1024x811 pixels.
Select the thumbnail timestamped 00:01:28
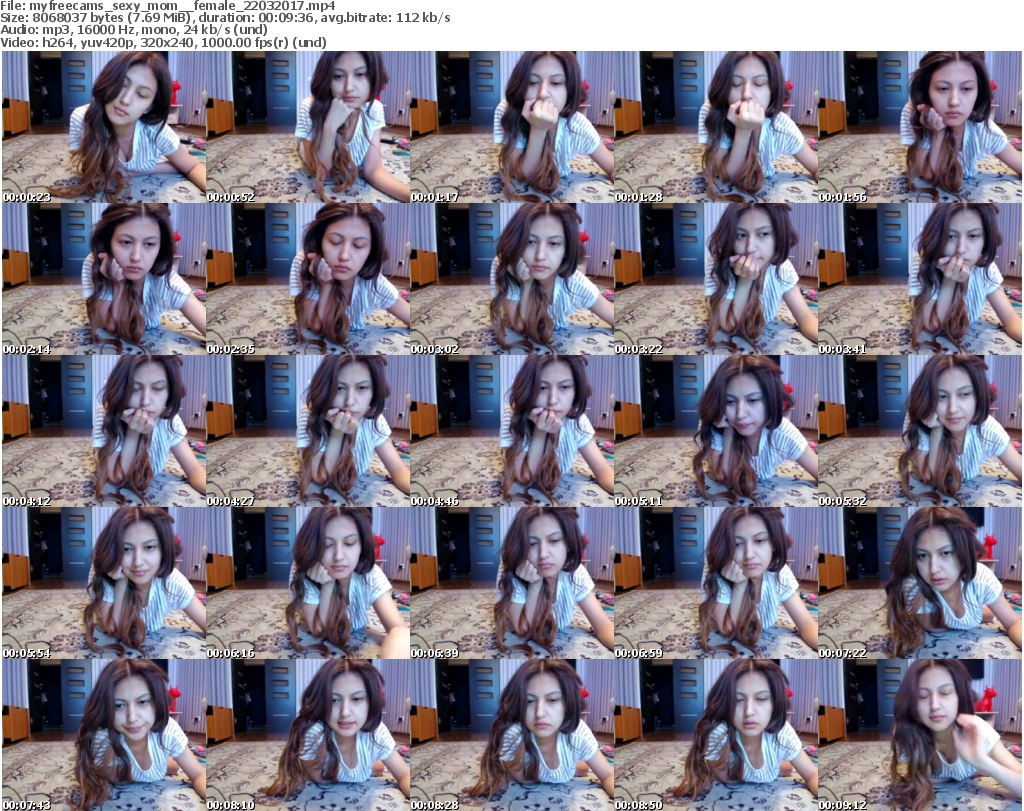716,127
